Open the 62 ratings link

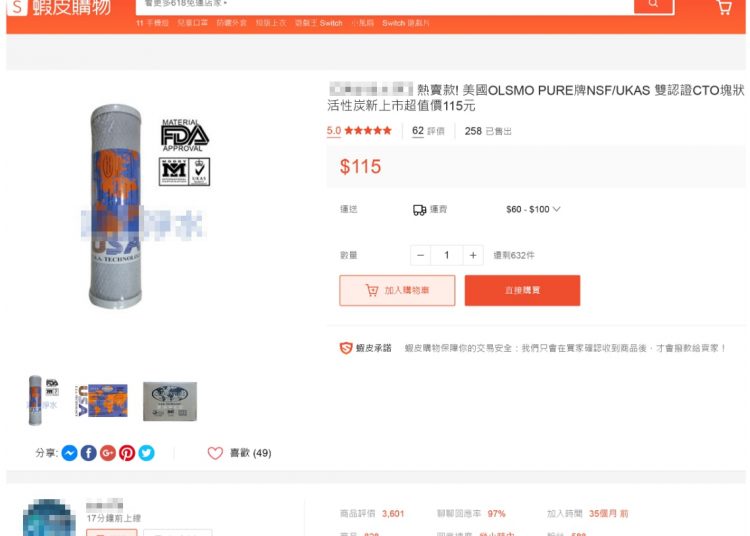[428, 131]
